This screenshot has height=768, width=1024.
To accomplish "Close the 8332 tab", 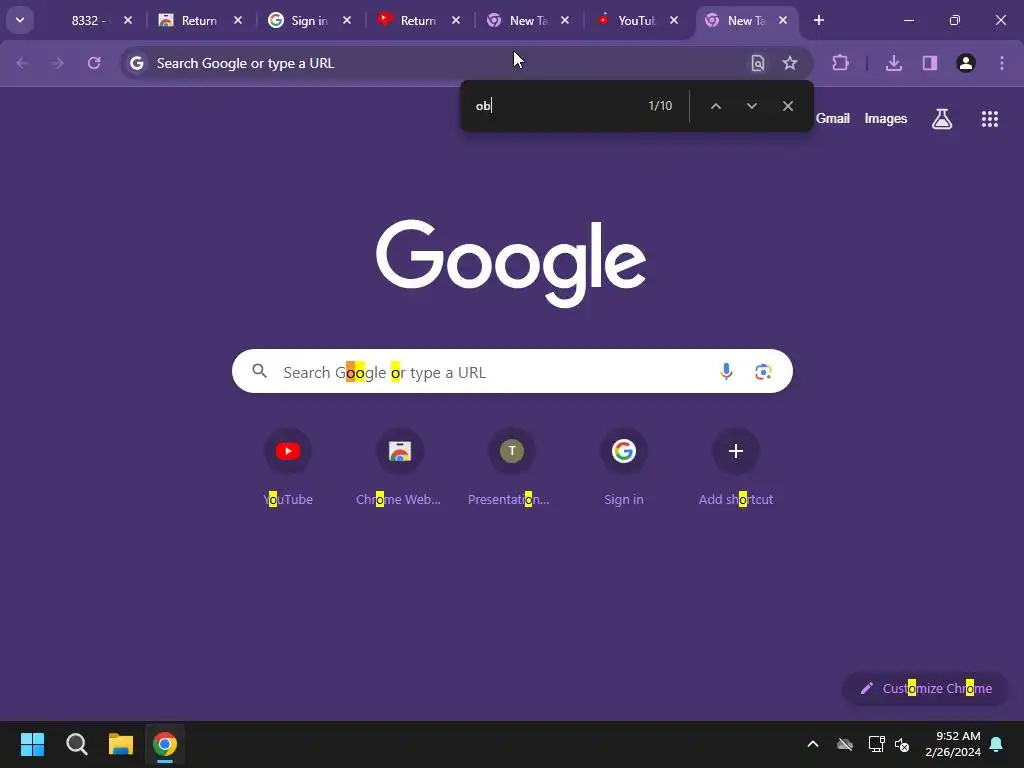I will click(x=128, y=20).
